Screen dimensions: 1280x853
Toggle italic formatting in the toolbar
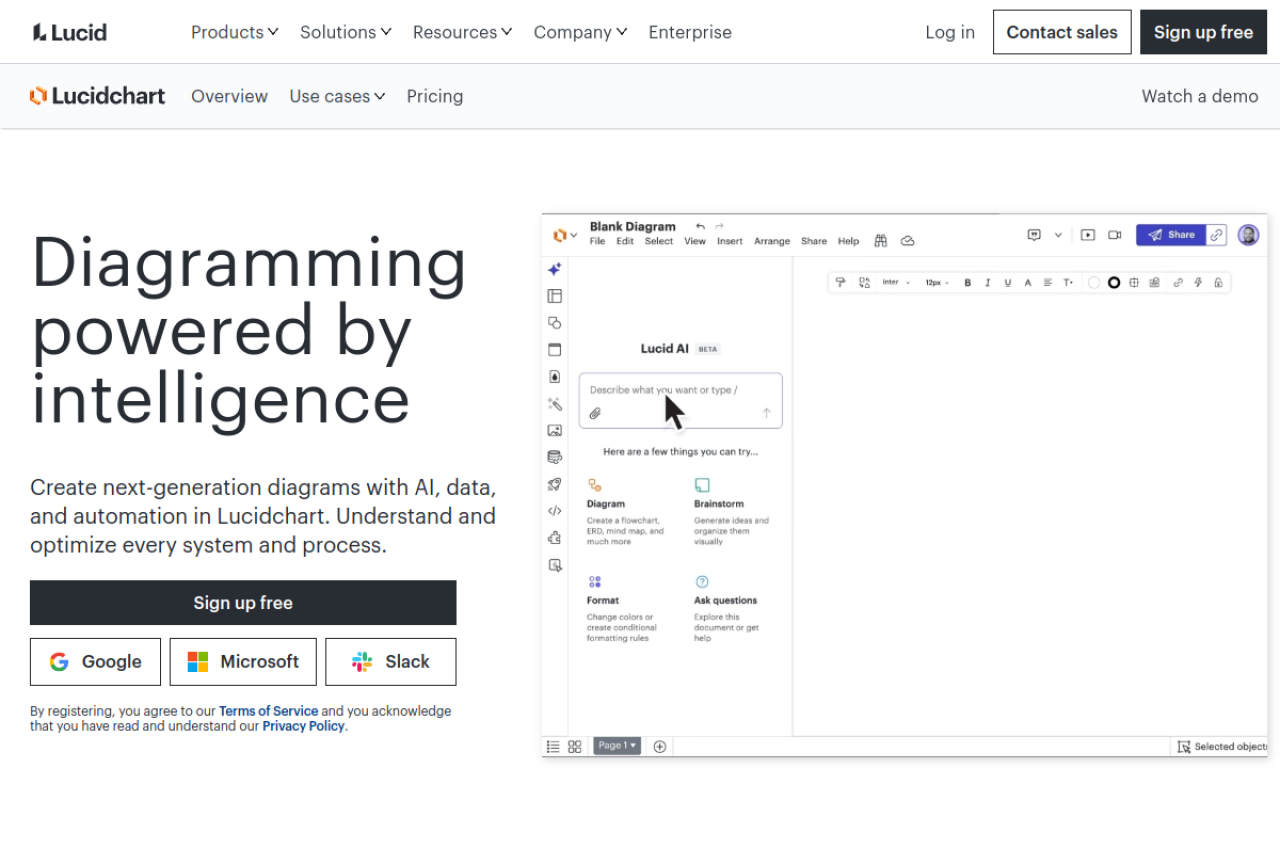[x=987, y=283]
